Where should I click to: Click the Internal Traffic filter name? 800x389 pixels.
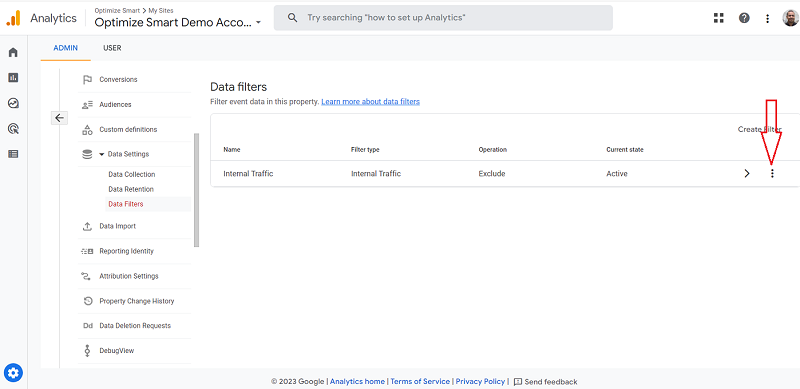pos(248,174)
